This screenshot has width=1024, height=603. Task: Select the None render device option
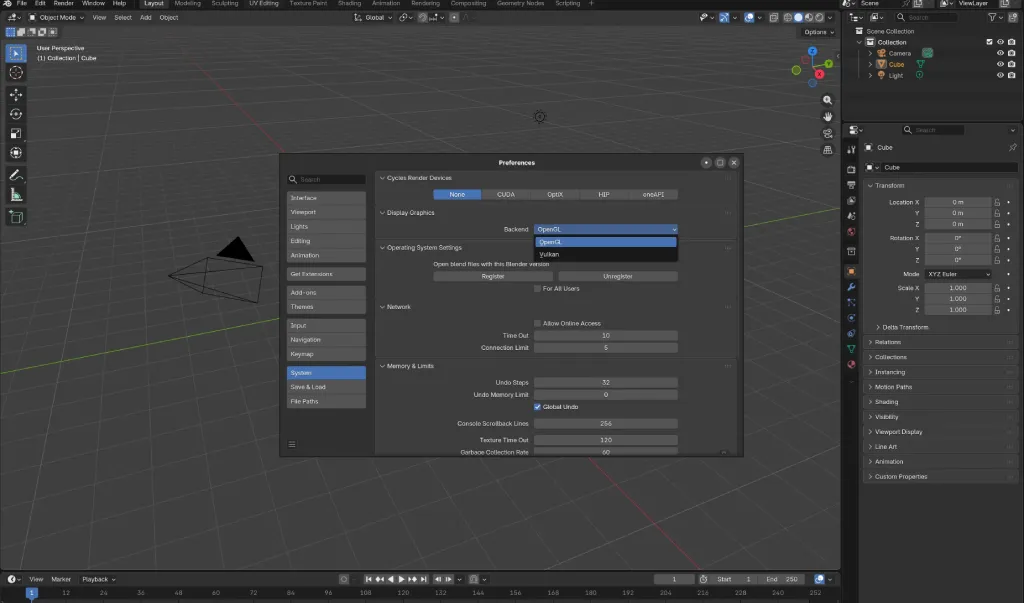457,194
